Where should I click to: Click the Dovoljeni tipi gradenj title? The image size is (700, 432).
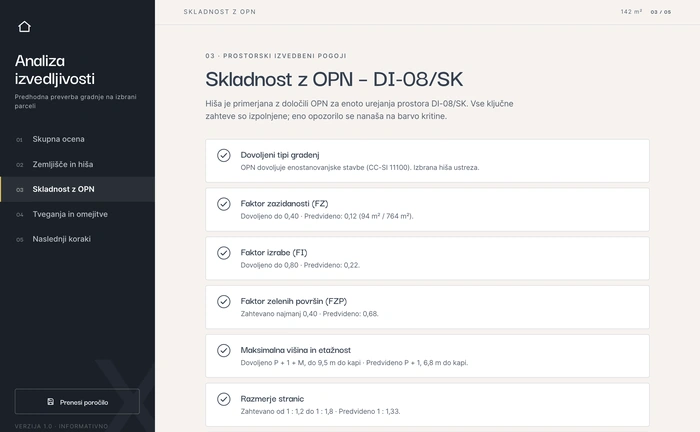tap(280, 155)
